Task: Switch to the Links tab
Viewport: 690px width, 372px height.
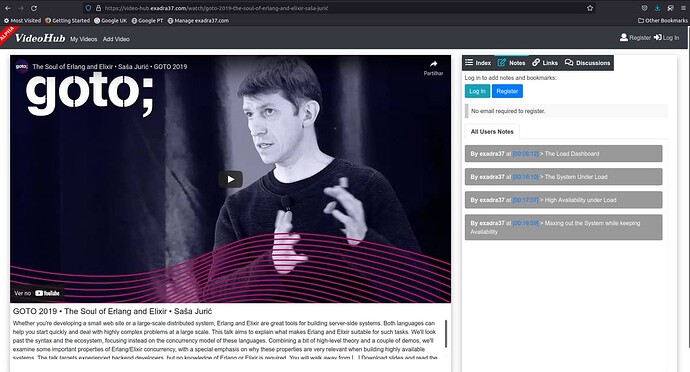Action: (545, 63)
